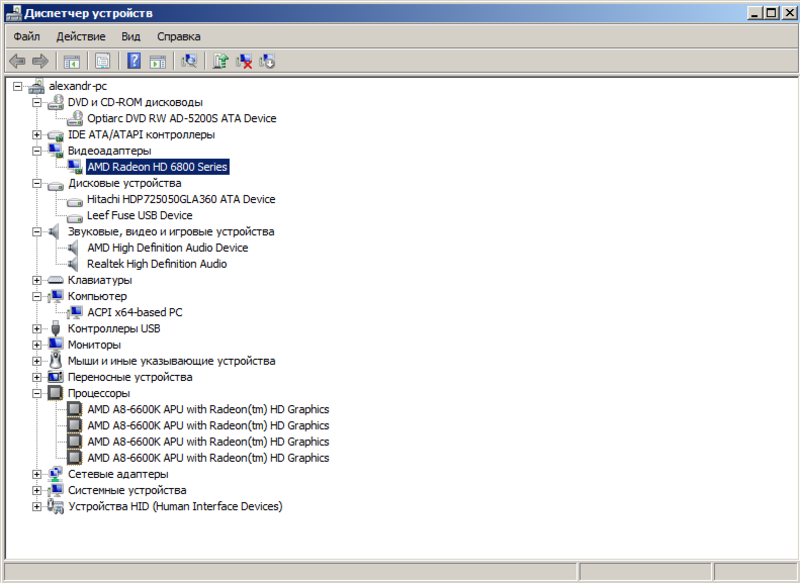Click the Forward arrow toolbar icon

tap(40, 62)
